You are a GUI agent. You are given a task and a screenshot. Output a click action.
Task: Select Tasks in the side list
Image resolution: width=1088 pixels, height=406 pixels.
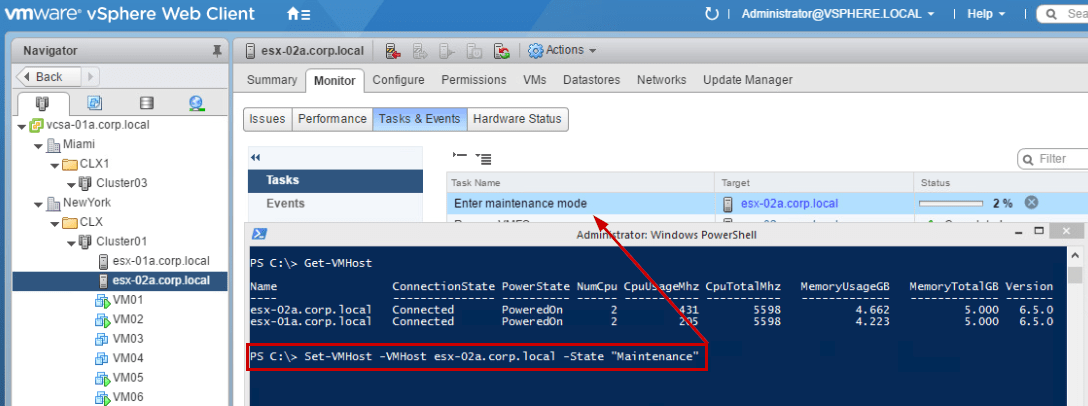[335, 180]
